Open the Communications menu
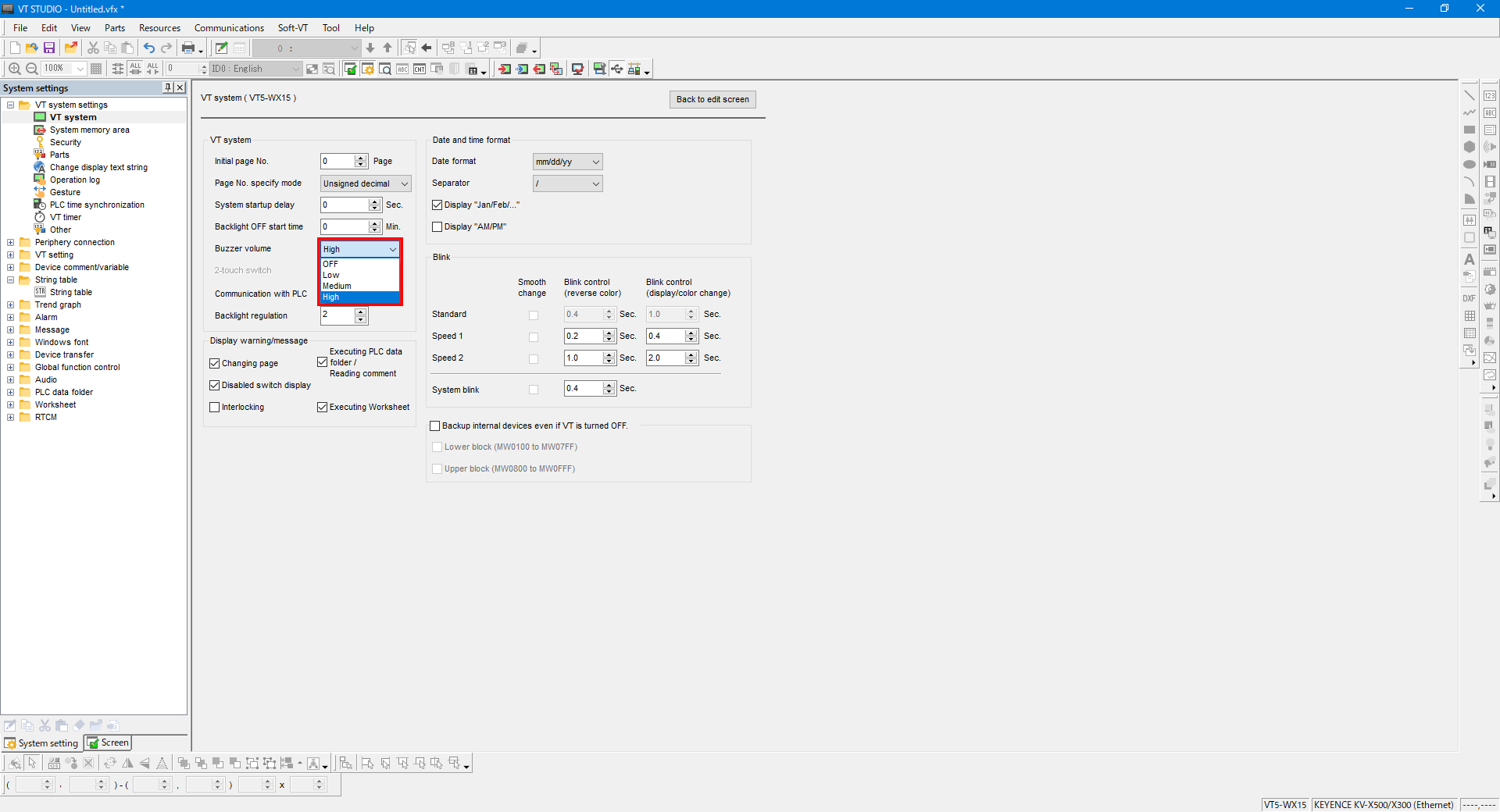This screenshot has width=1500, height=812. (x=229, y=28)
